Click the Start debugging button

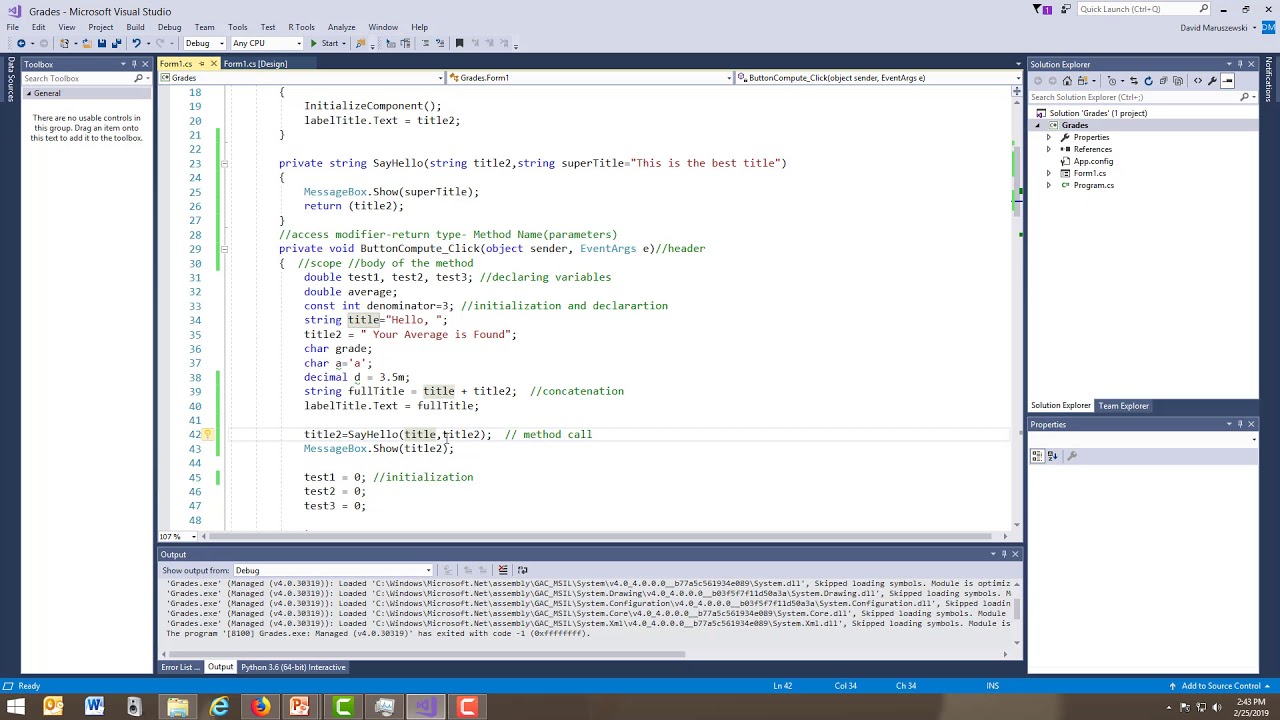(323, 43)
